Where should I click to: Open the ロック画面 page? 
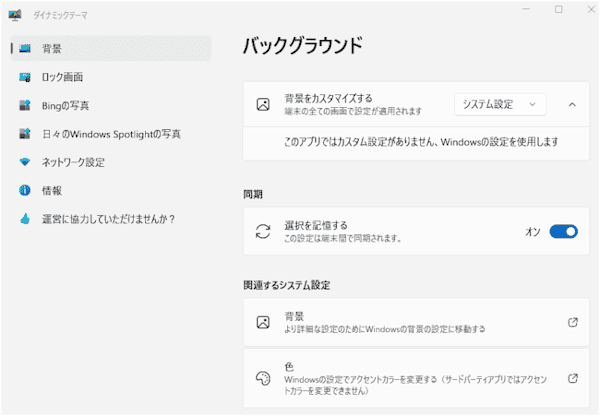[111, 77]
